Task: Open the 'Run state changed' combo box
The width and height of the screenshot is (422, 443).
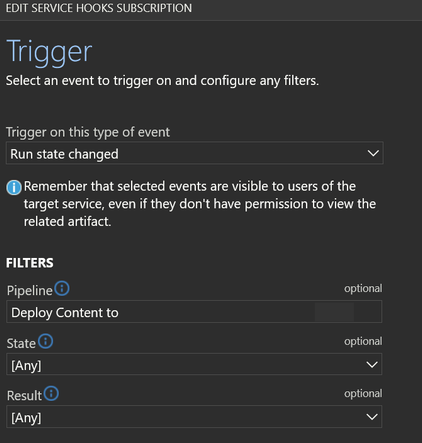Action: [195, 153]
